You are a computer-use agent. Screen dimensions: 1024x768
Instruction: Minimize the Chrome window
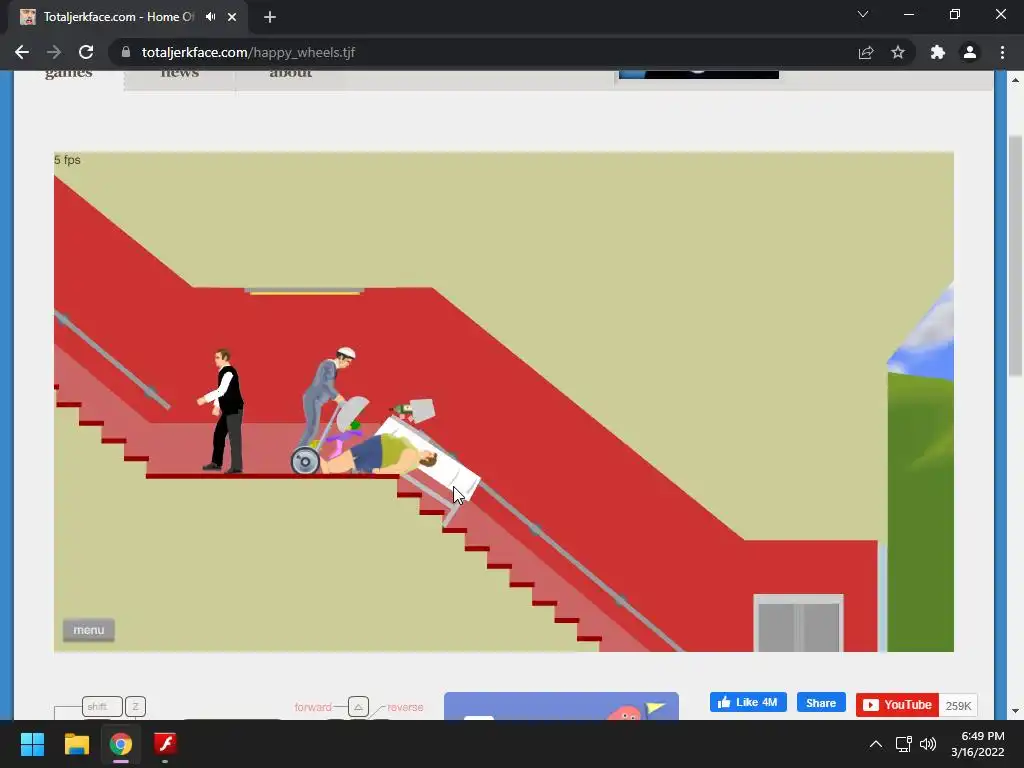(908, 14)
